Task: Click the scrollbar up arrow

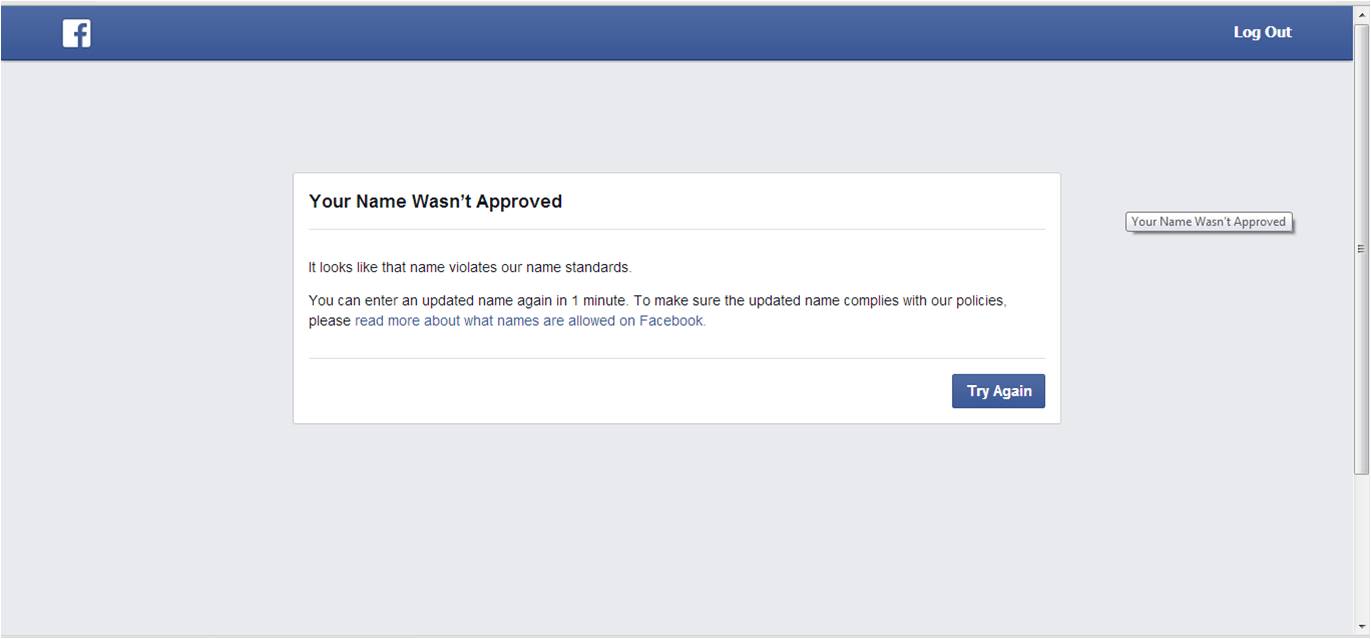Action: pyautogui.click(x=1361, y=14)
